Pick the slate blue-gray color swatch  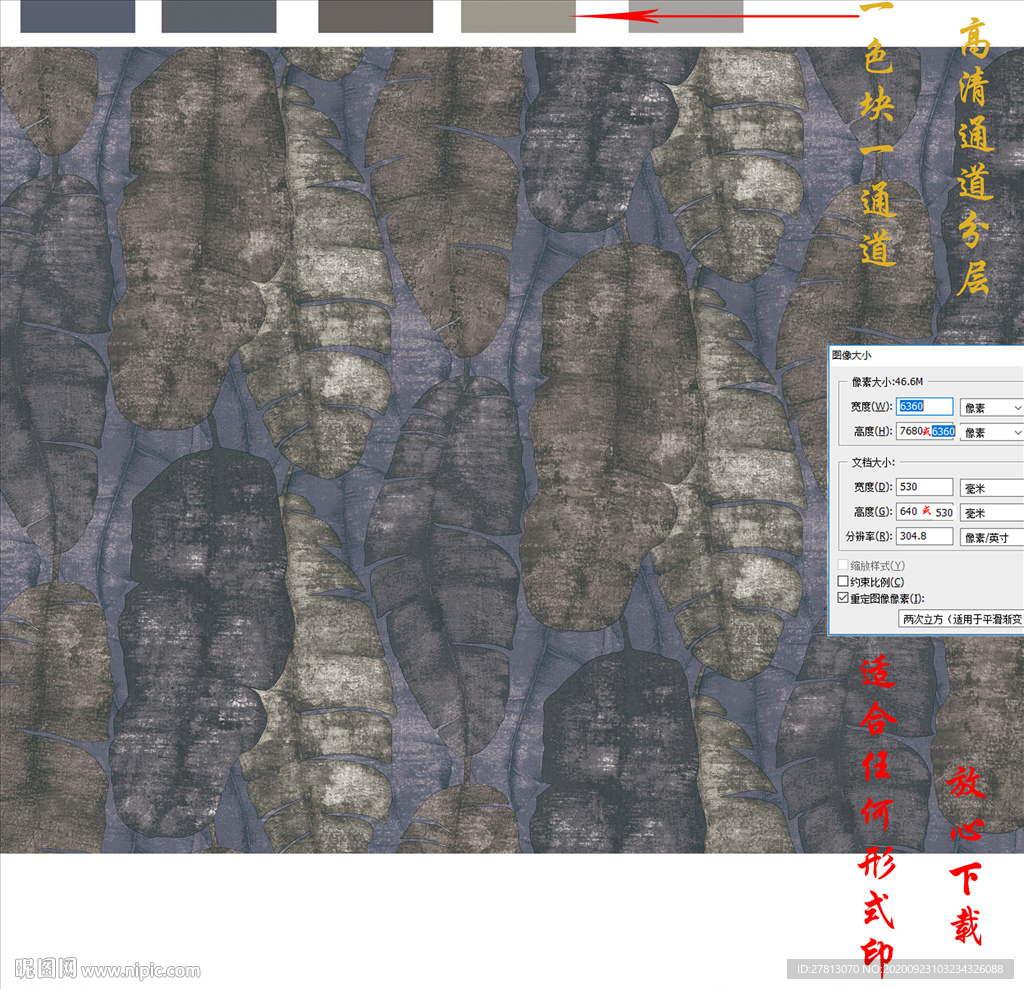tap(219, 16)
